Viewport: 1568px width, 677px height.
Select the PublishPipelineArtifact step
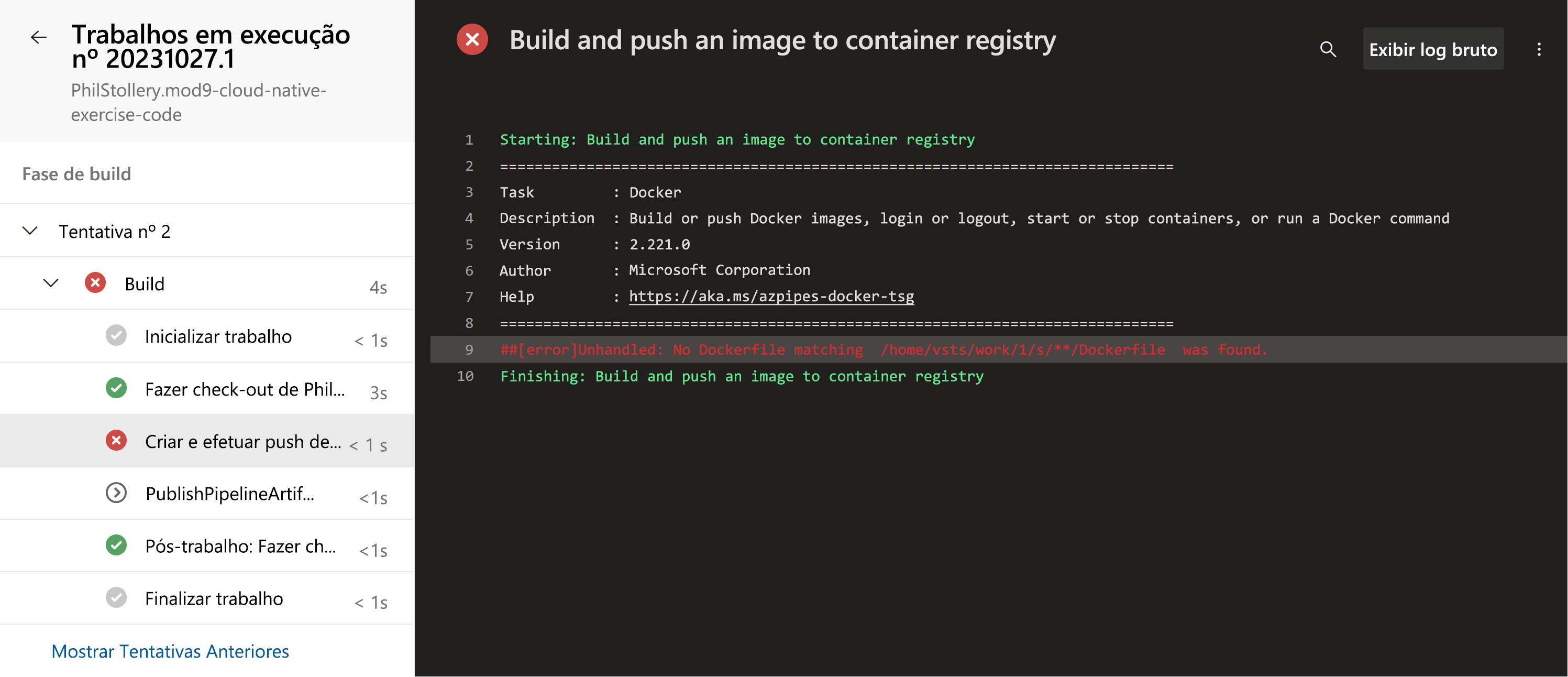coord(229,494)
